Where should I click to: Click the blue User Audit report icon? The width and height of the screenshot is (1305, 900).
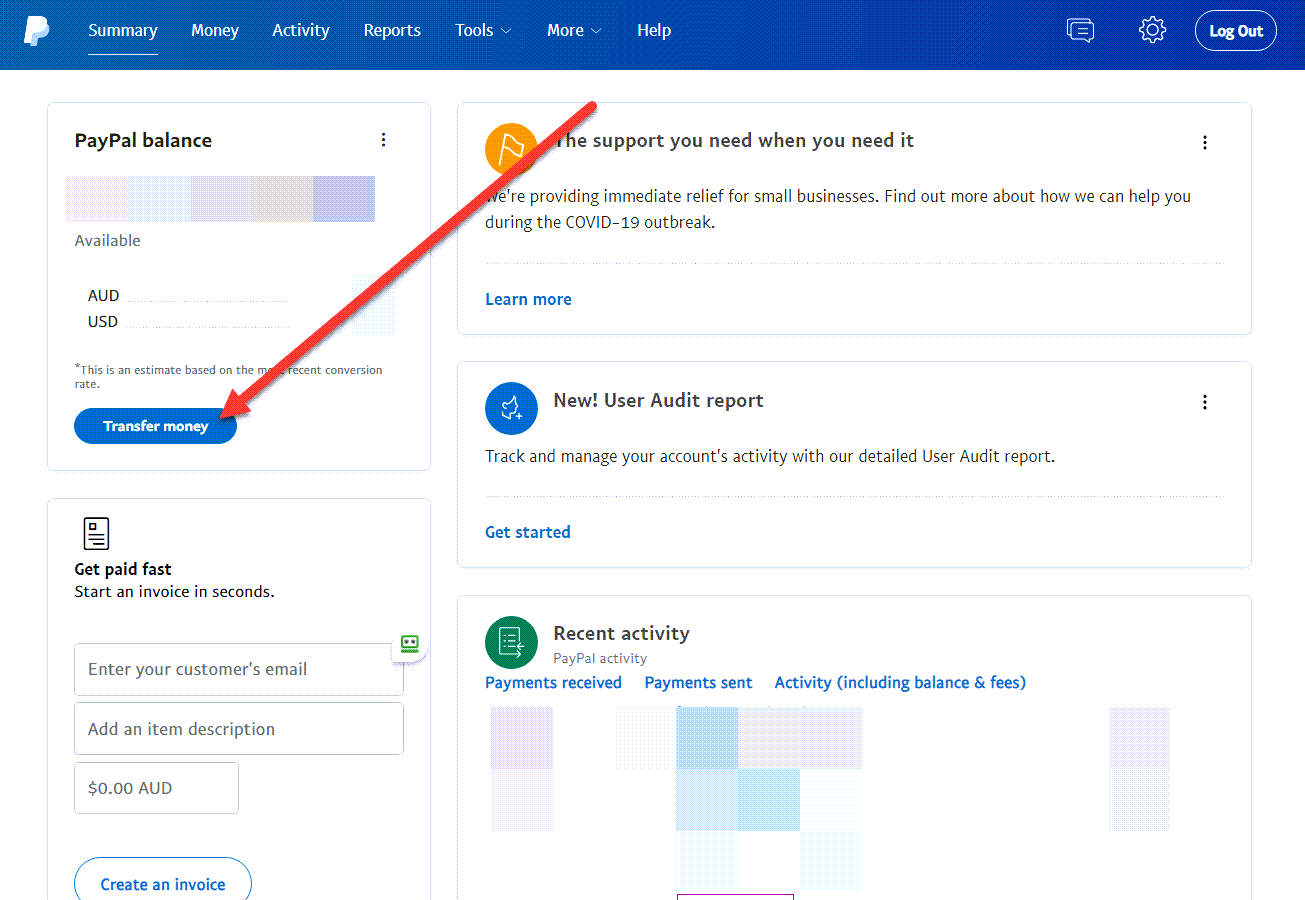511,408
